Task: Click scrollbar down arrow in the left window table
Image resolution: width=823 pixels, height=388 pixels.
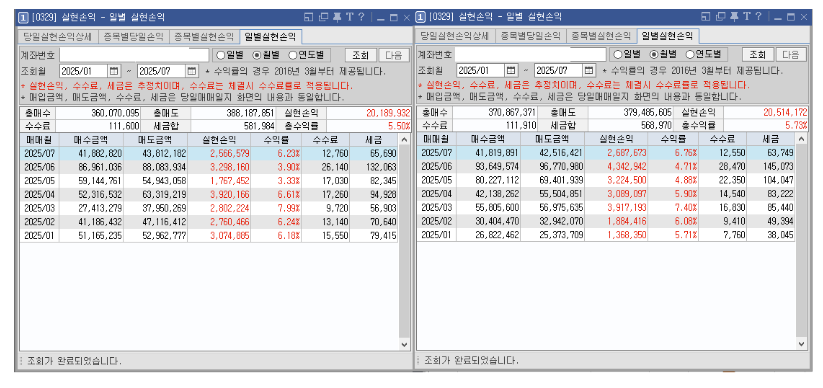Action: [404, 344]
